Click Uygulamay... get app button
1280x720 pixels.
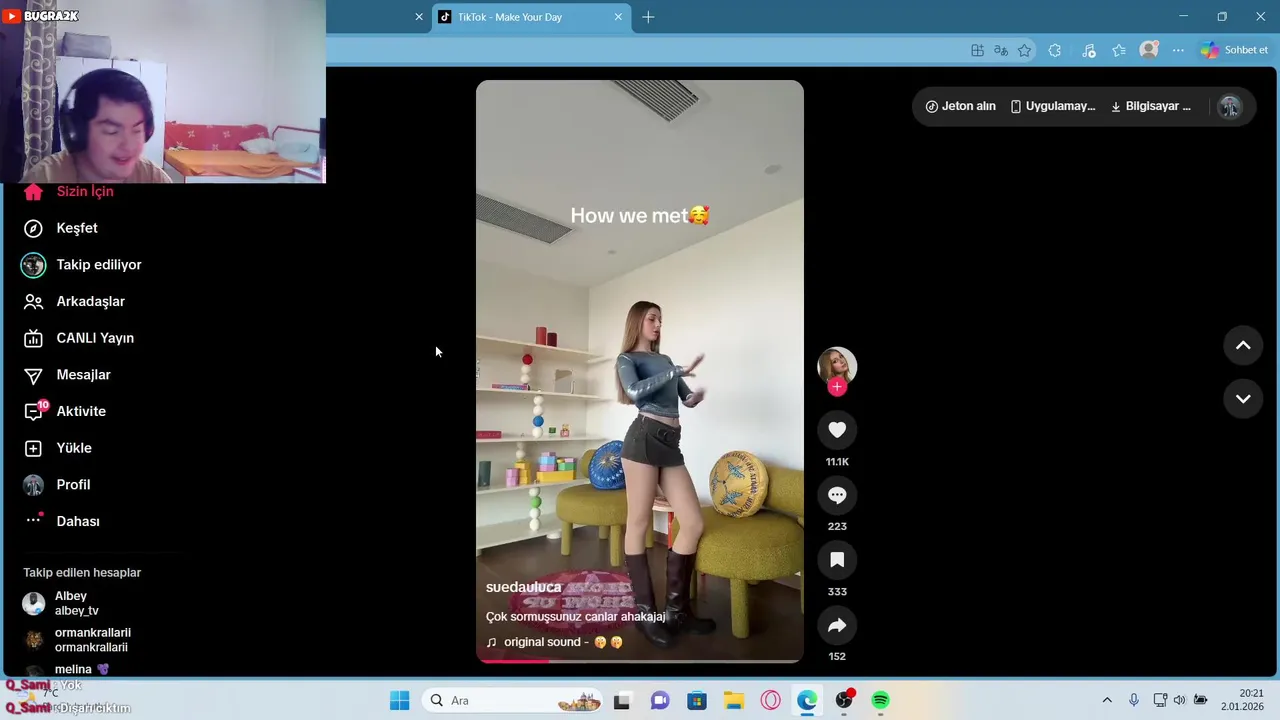[x=1052, y=106]
